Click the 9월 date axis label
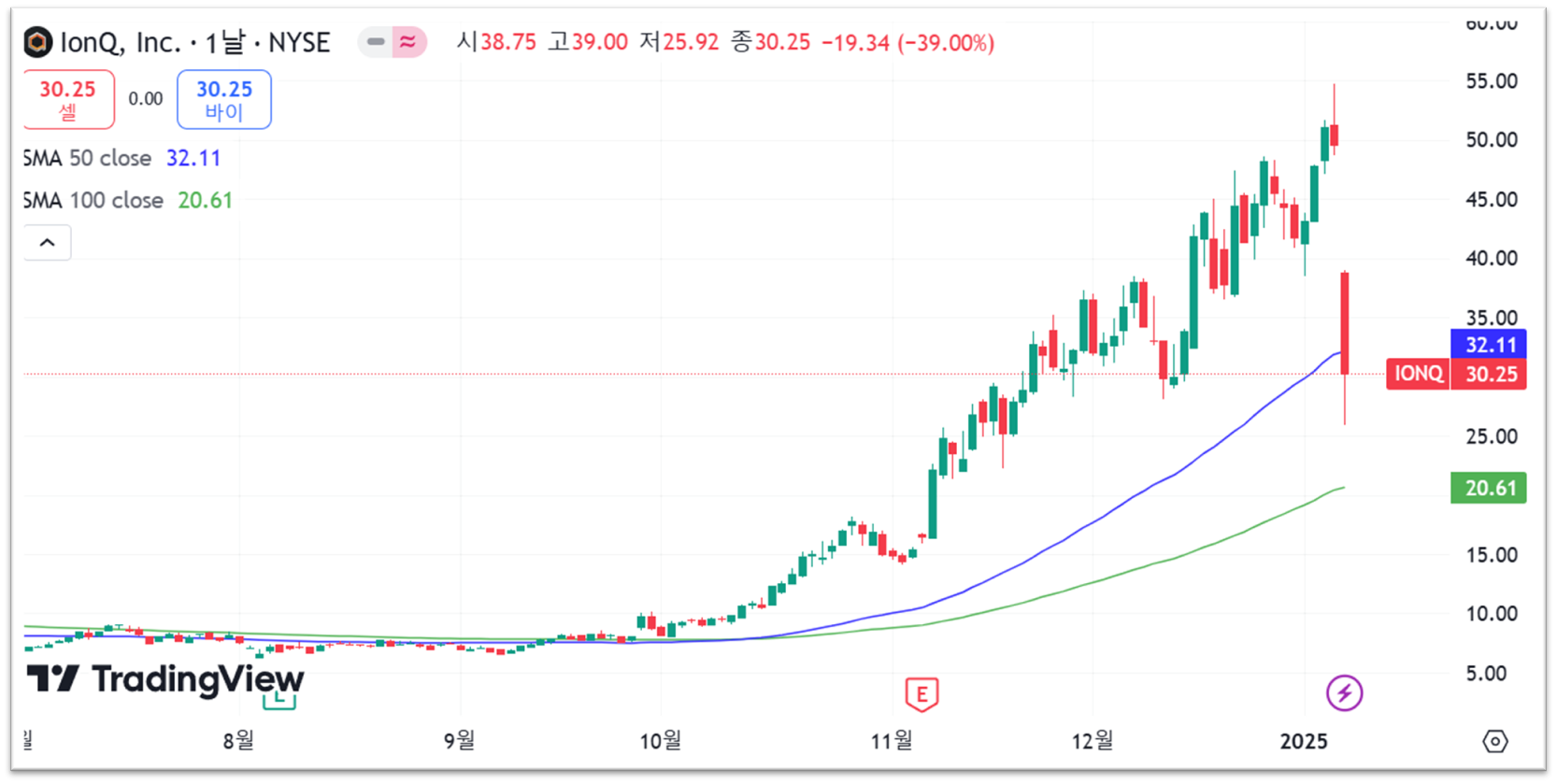1557x784 pixels. (459, 741)
